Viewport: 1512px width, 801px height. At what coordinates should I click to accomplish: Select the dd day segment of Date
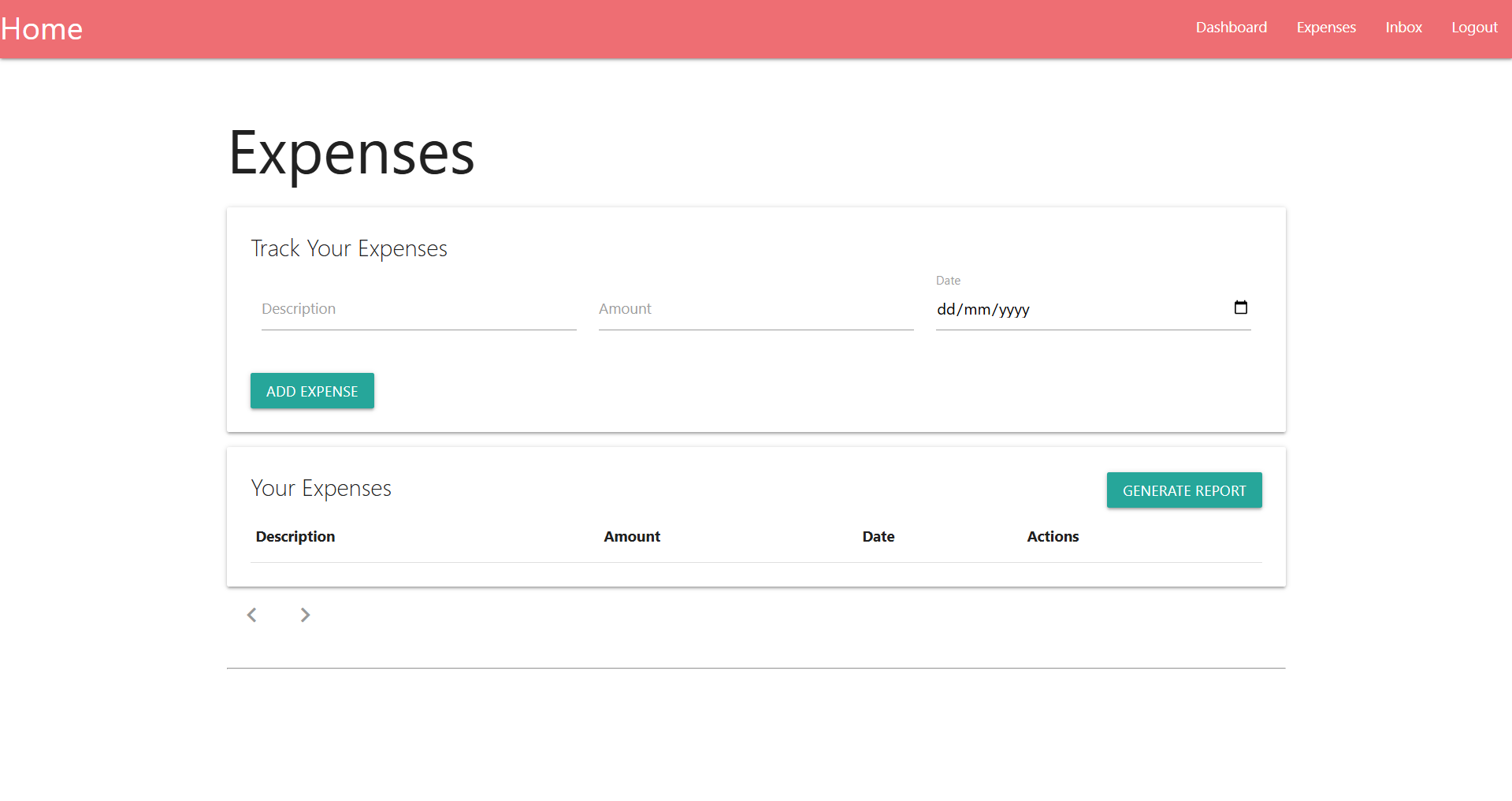[945, 310]
